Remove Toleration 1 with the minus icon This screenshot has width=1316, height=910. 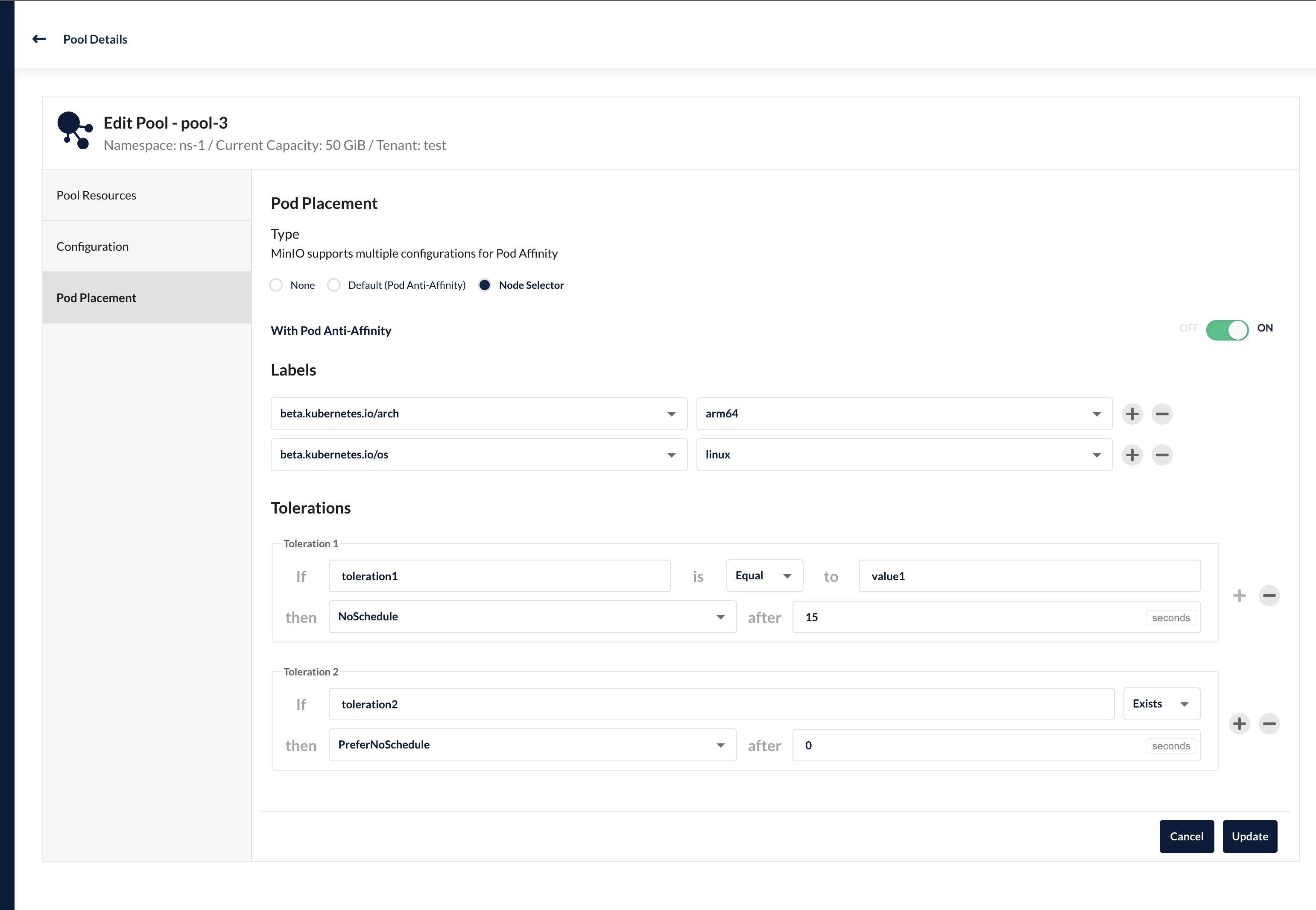[1269, 596]
